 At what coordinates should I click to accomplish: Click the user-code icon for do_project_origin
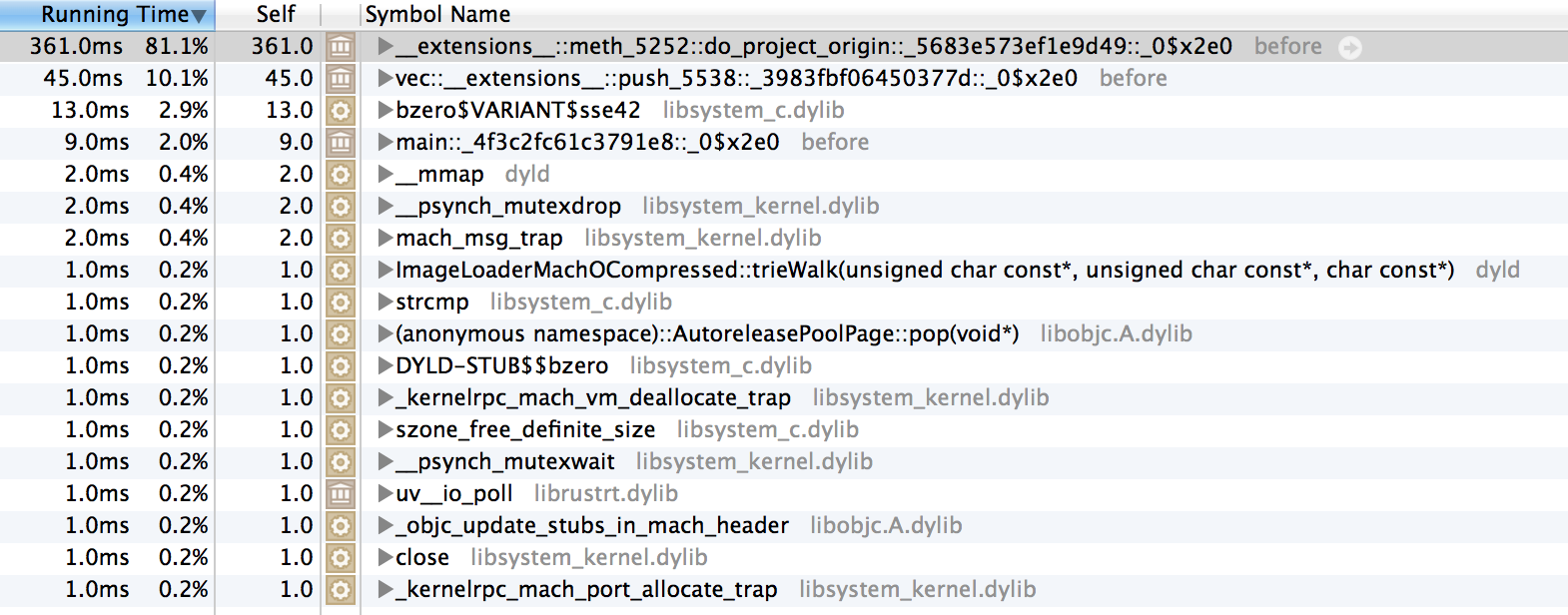pos(341,46)
